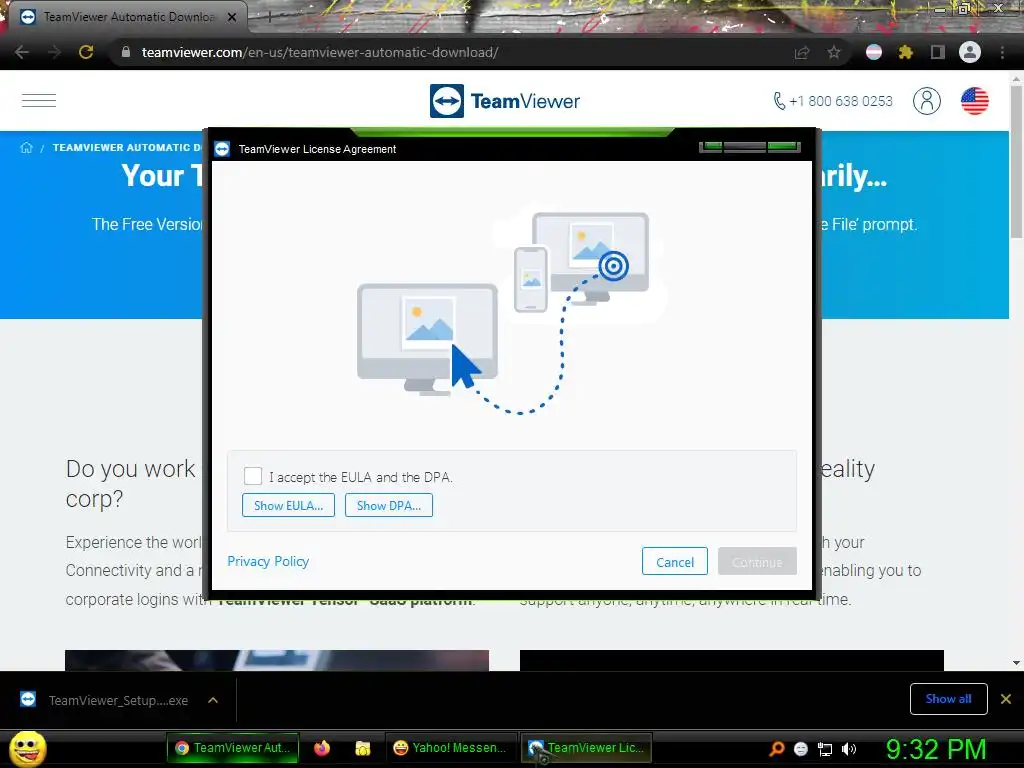Toggle the browser side panel icon
Screen dimensions: 1024x768
pyautogui.click(x=938, y=52)
